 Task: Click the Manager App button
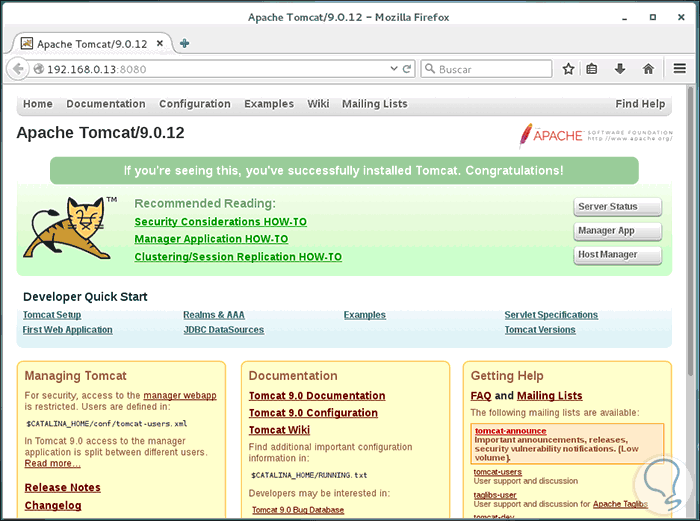pos(617,231)
